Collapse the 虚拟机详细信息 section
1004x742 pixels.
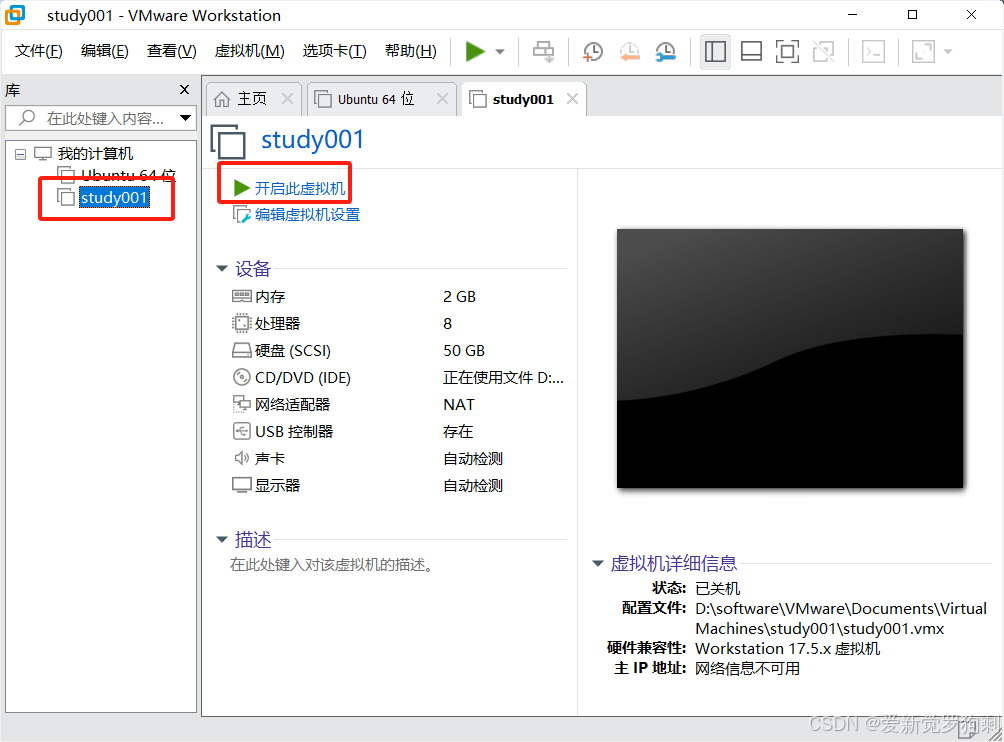point(597,563)
